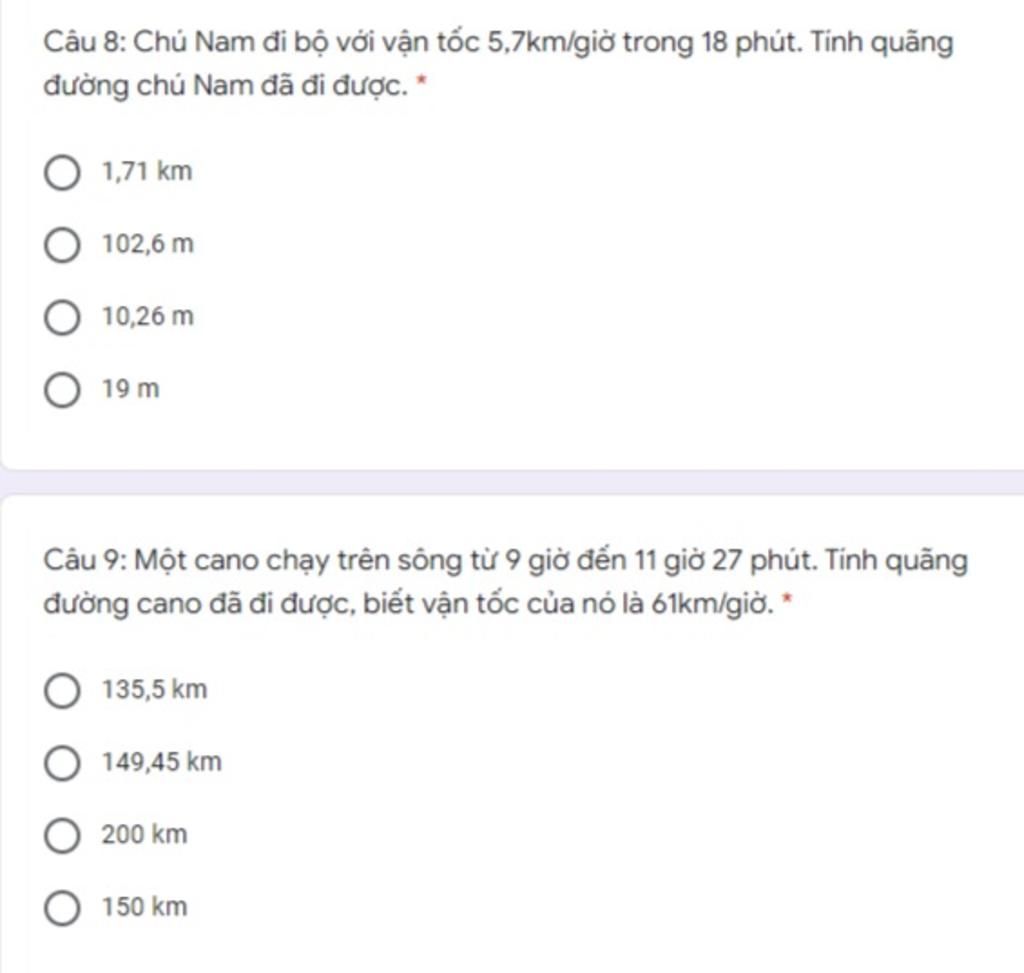Choose the 149,45 km radio circle
Screen dimensions: 1024x973
[62, 763]
